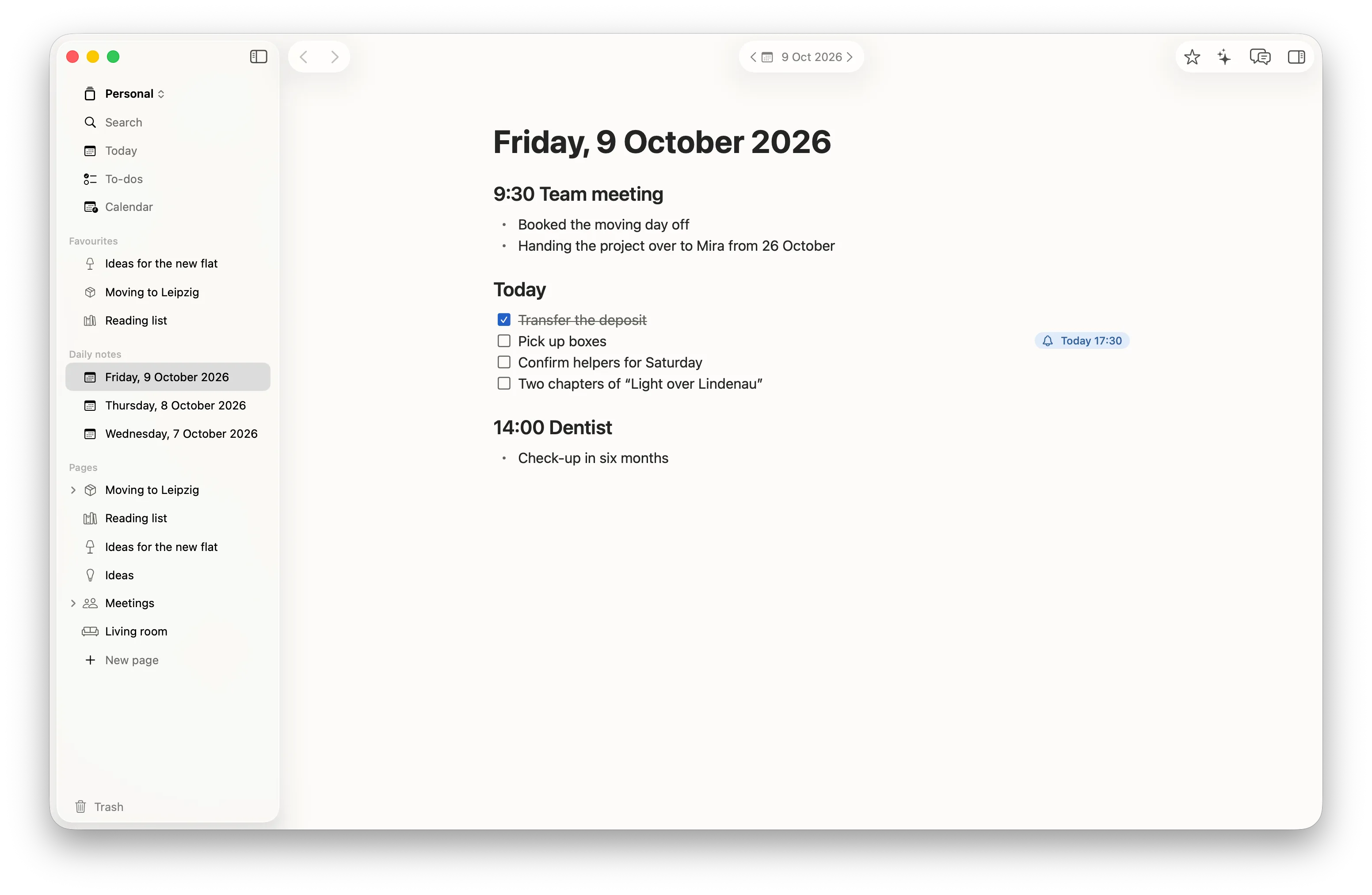
Task: Uncheck Transfer the deposit checkbox
Action: (504, 319)
